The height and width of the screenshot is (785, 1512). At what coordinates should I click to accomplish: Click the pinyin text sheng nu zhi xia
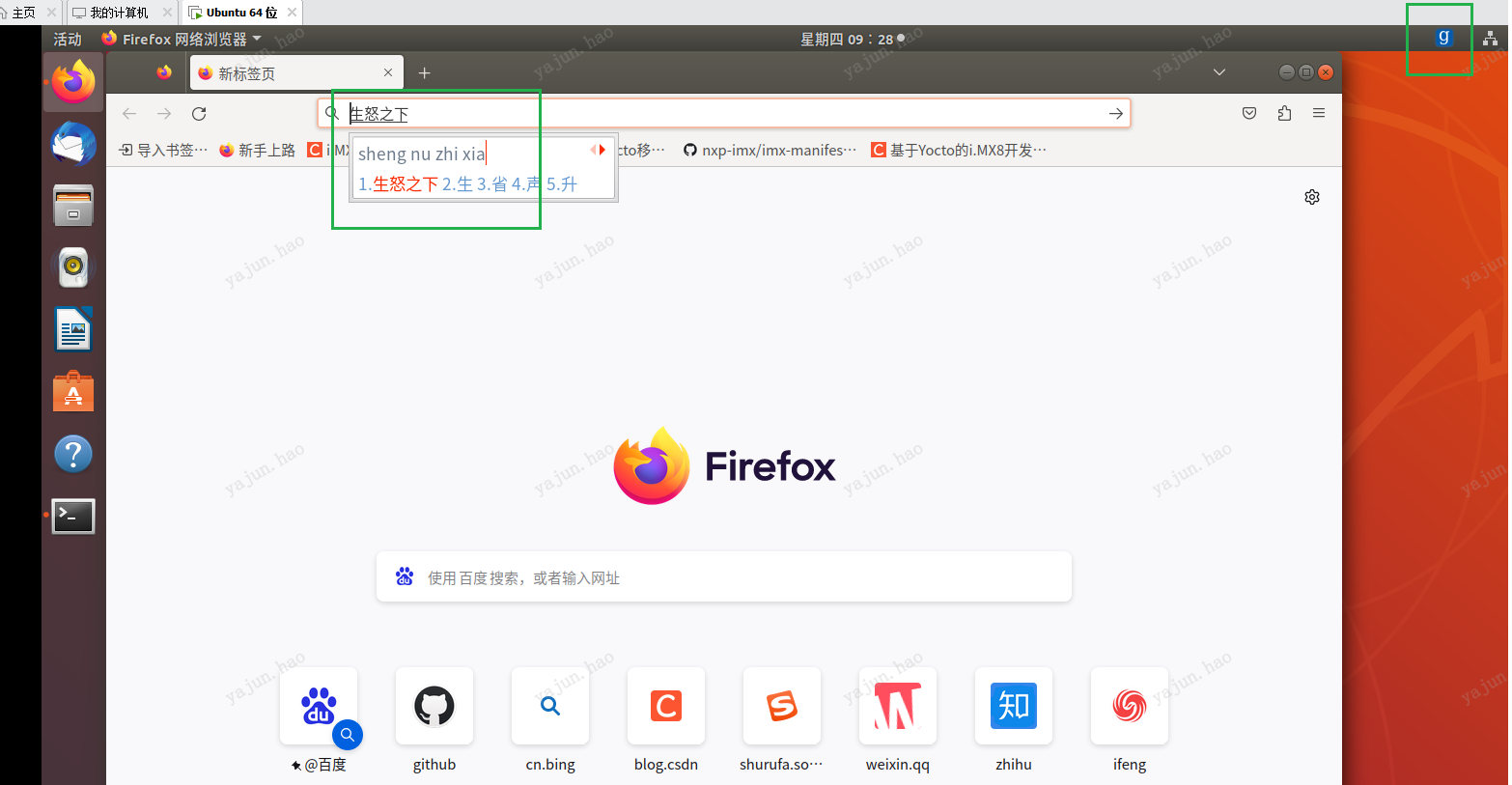(421, 154)
